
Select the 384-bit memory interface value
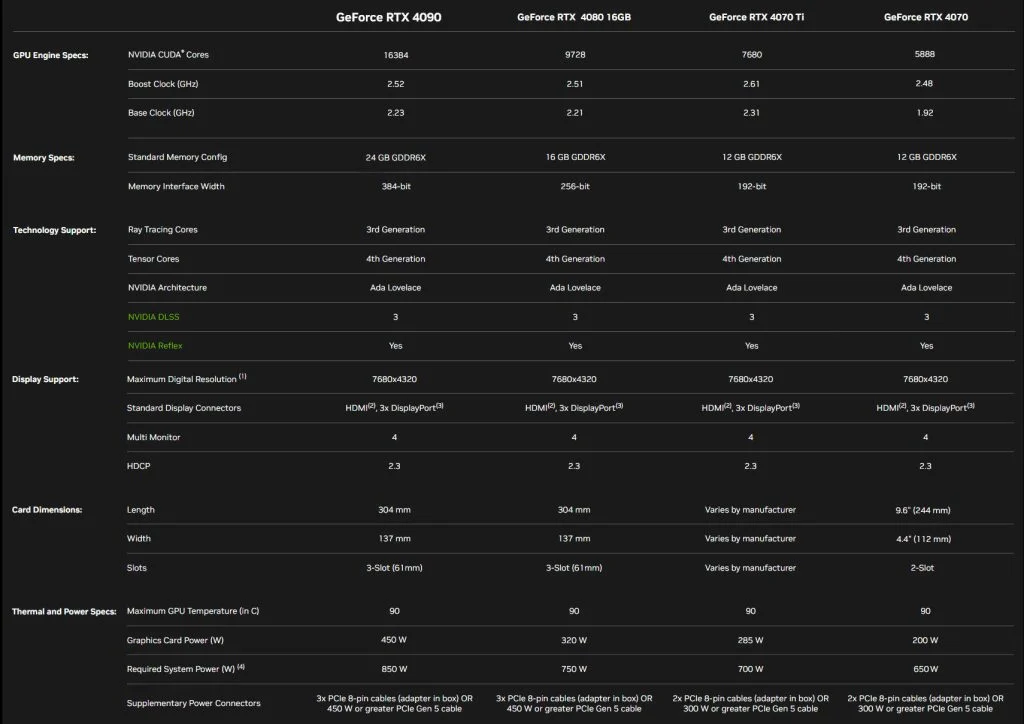point(395,187)
